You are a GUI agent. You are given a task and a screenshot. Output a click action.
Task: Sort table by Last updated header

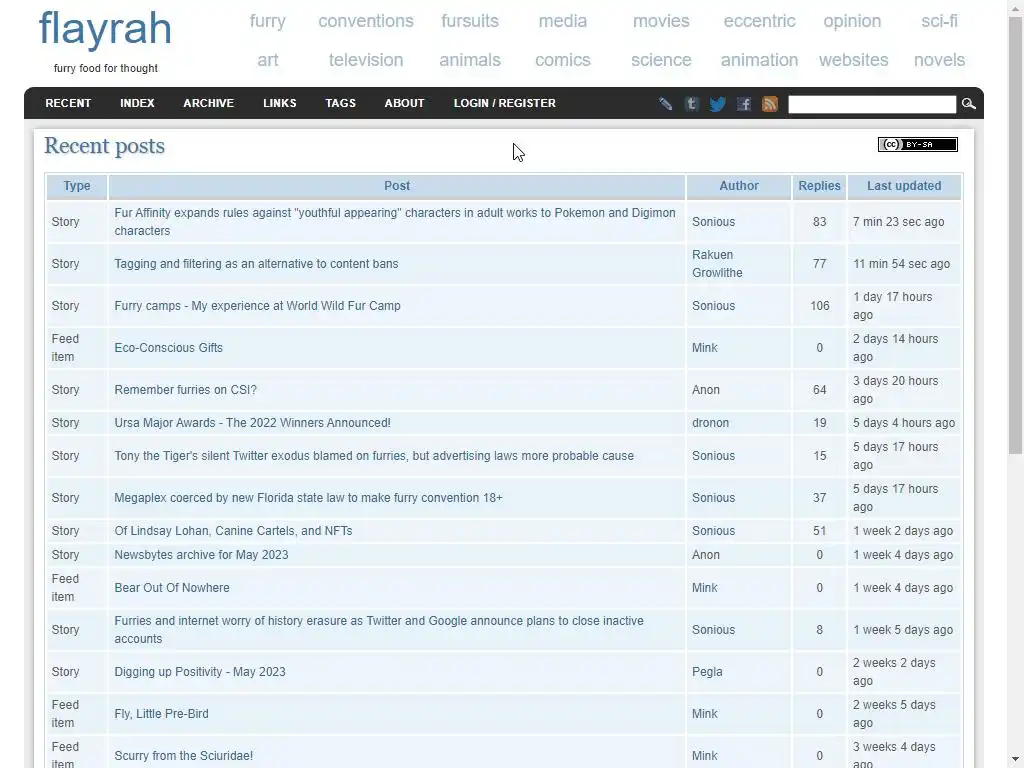coord(904,186)
